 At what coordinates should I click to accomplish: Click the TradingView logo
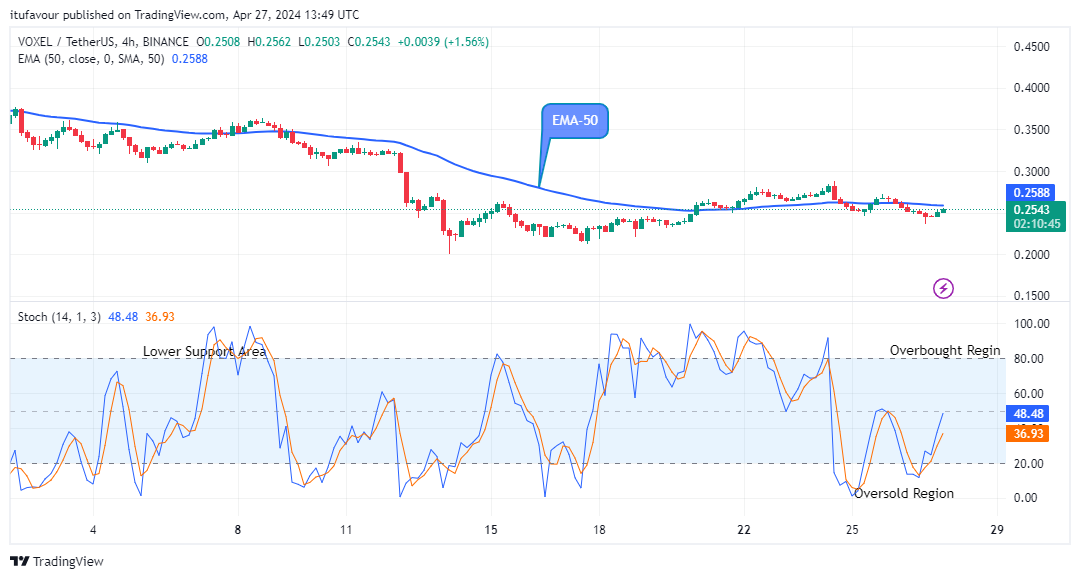tap(56, 561)
